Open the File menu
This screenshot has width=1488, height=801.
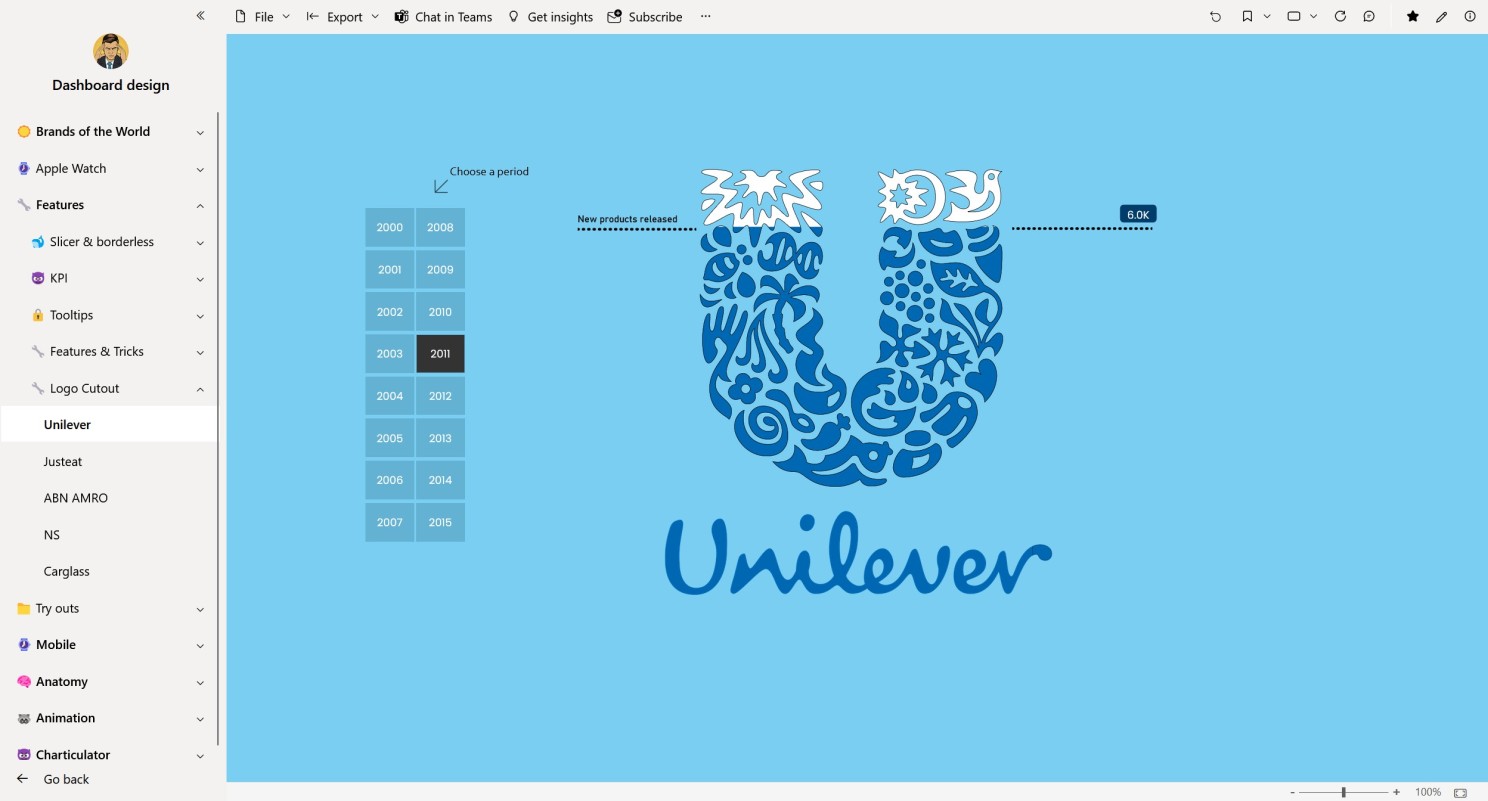click(262, 16)
